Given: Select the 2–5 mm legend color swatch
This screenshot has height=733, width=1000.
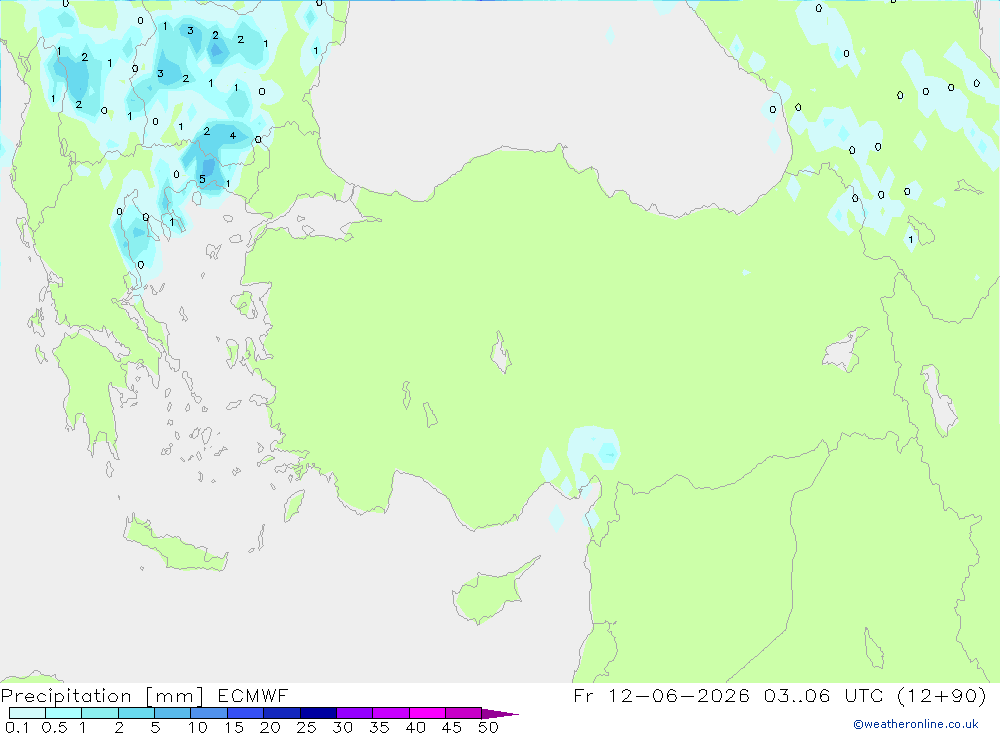Looking at the screenshot, I should pyautogui.click(x=136, y=713).
